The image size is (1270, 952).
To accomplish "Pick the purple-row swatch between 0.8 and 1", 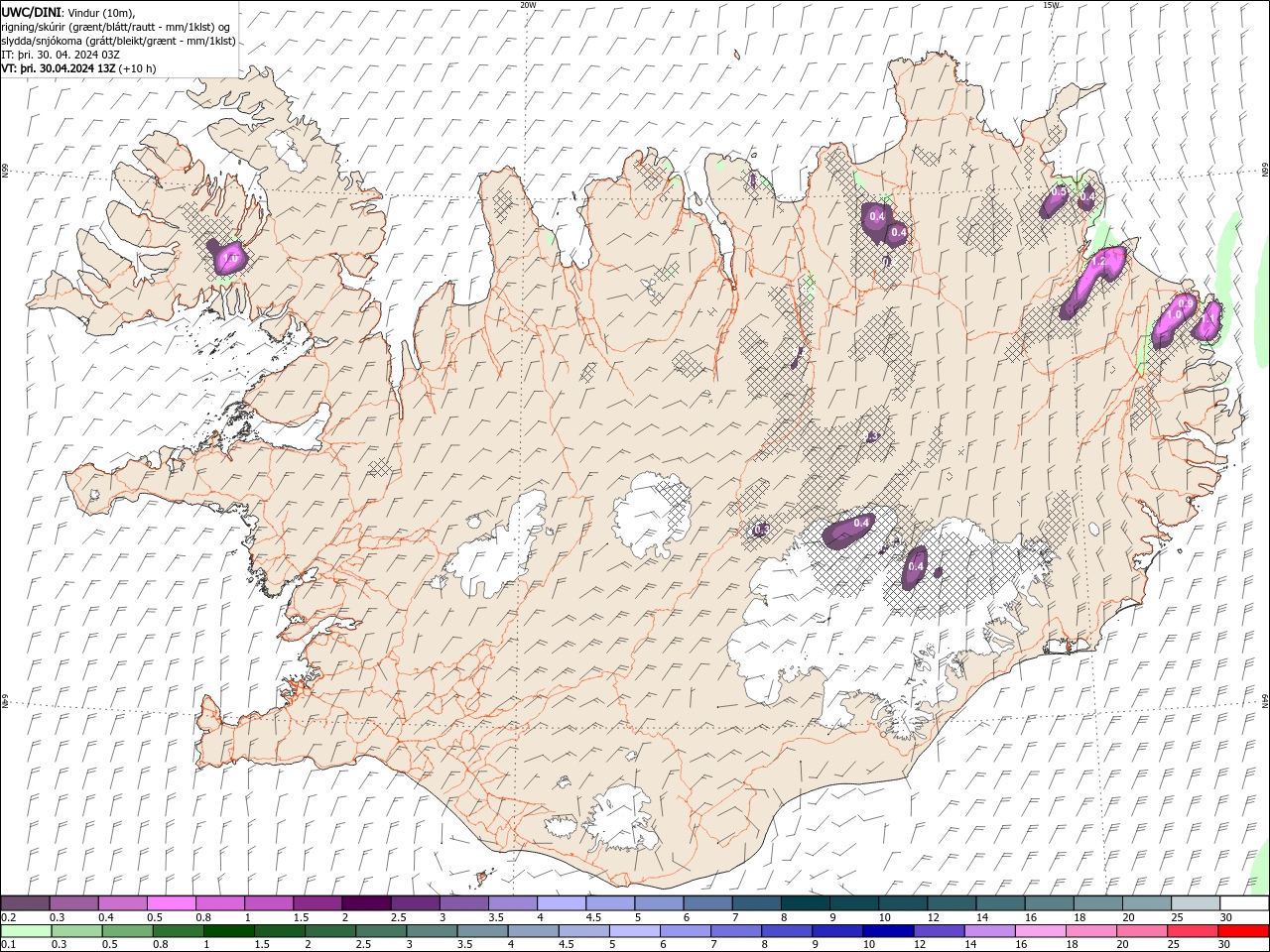I will pyautogui.click(x=219, y=903).
